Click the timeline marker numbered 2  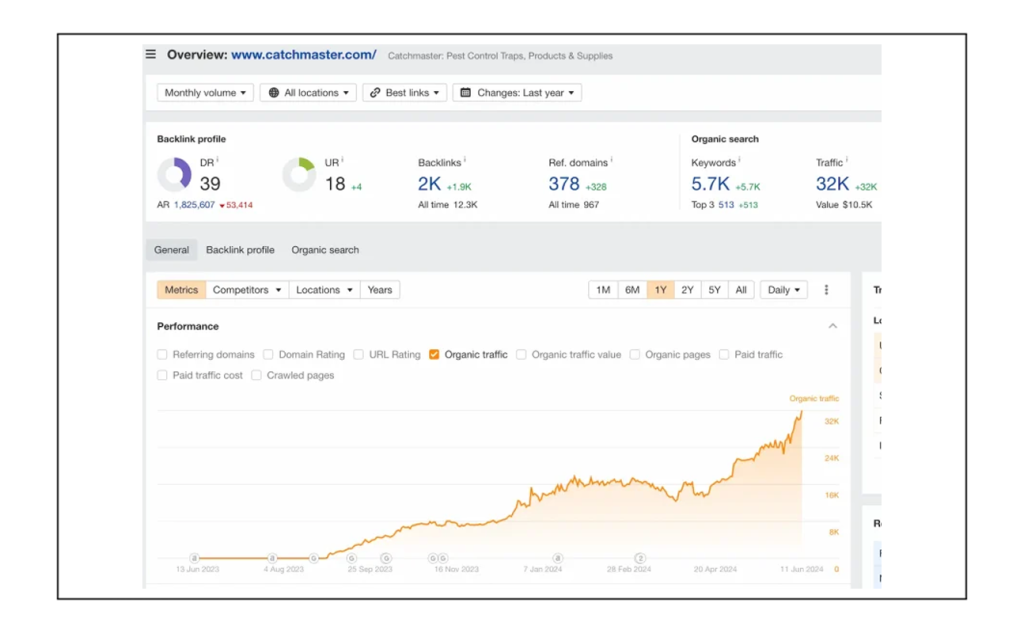641,558
